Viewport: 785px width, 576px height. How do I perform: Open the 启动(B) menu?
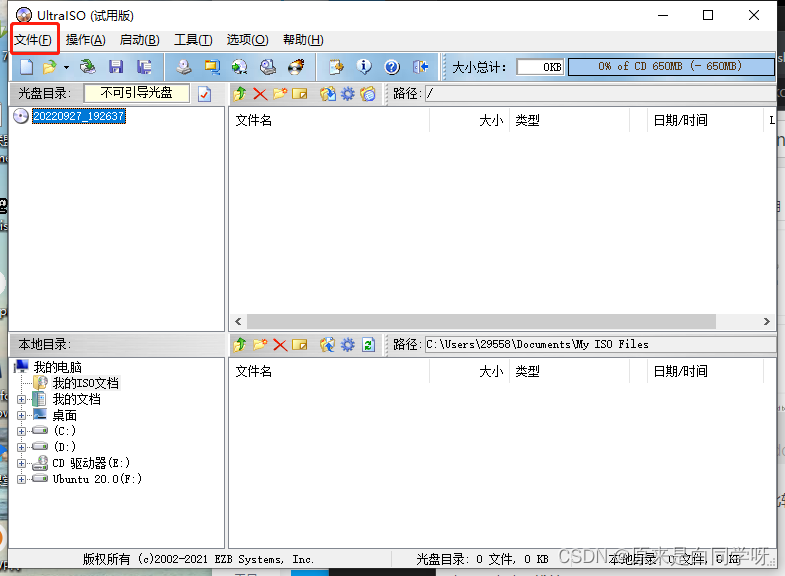click(139, 40)
